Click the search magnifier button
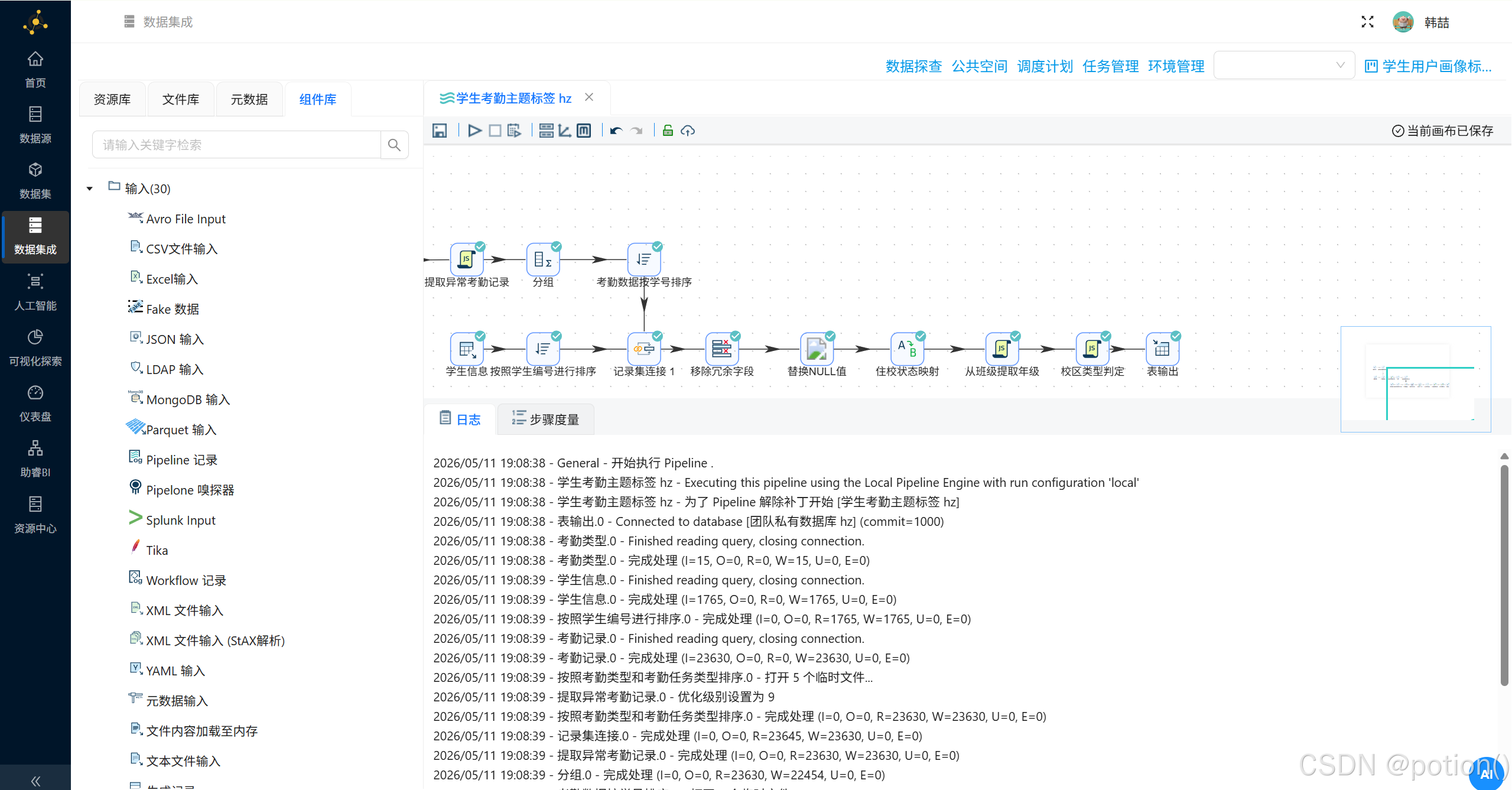Viewport: 1512px width, 790px height. point(395,145)
